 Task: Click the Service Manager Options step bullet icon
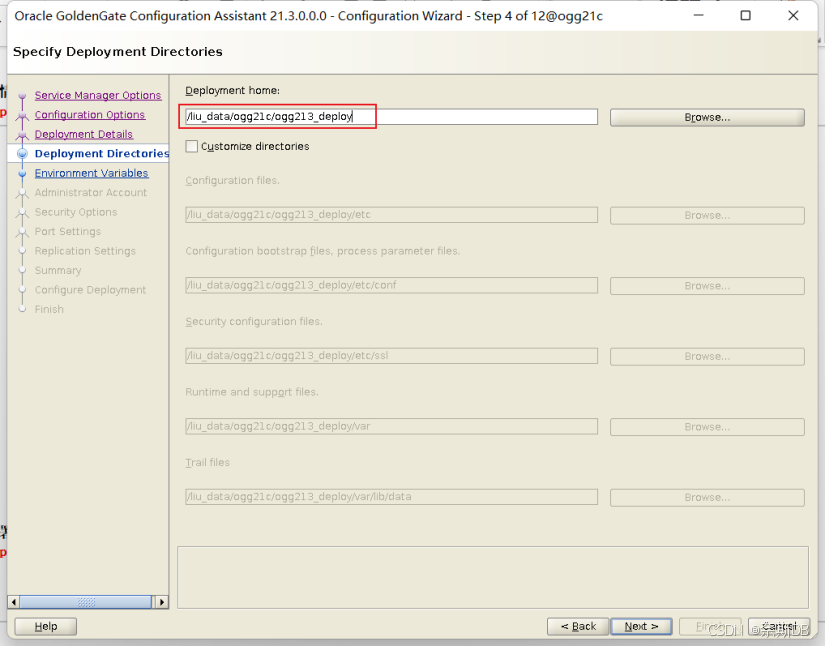point(22,96)
